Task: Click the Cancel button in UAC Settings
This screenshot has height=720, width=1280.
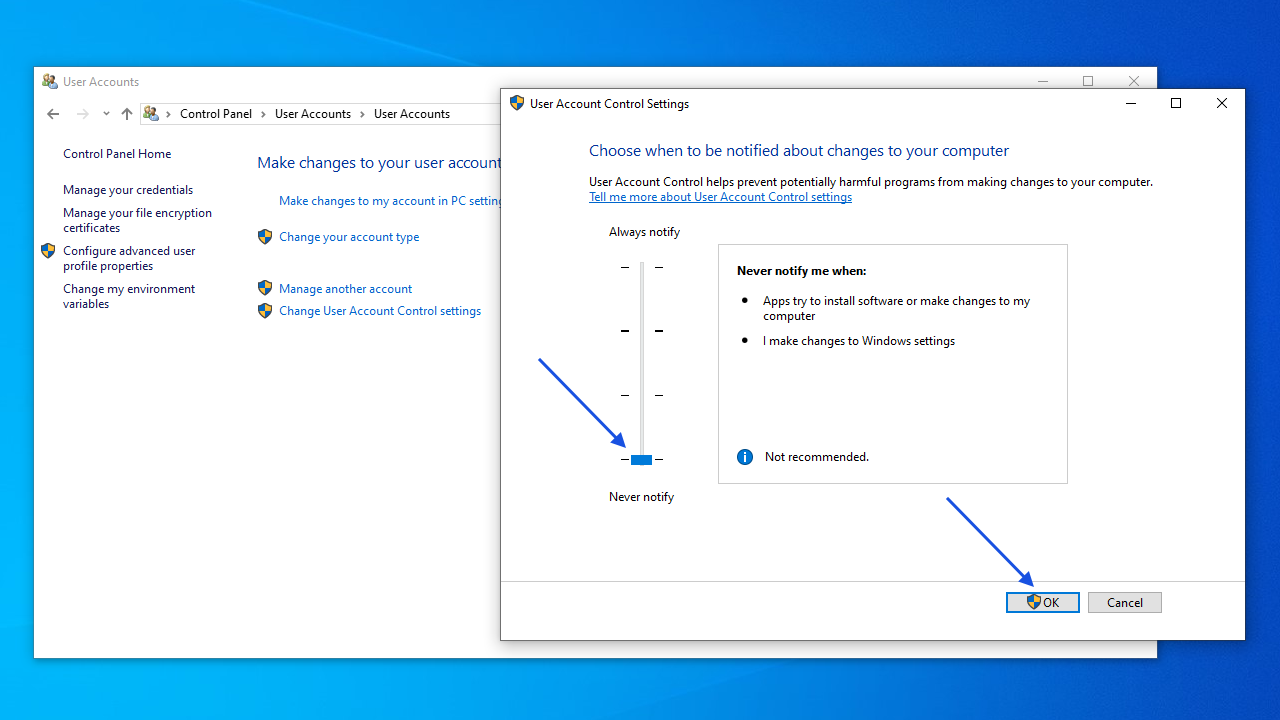Action: tap(1125, 602)
